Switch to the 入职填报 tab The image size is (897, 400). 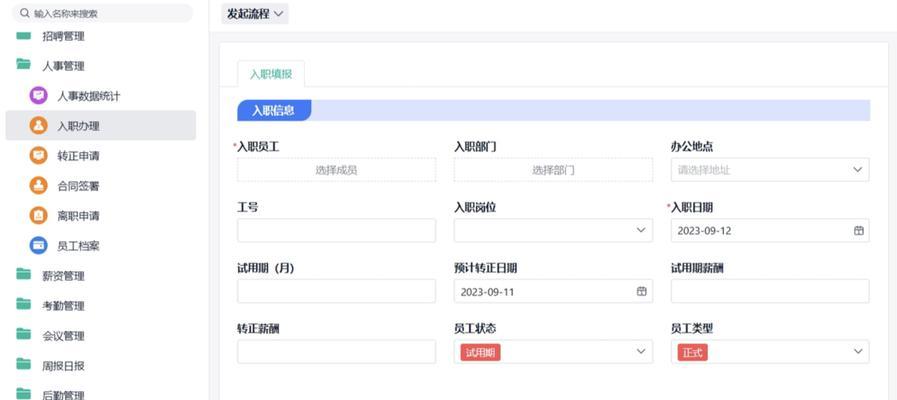click(x=271, y=74)
